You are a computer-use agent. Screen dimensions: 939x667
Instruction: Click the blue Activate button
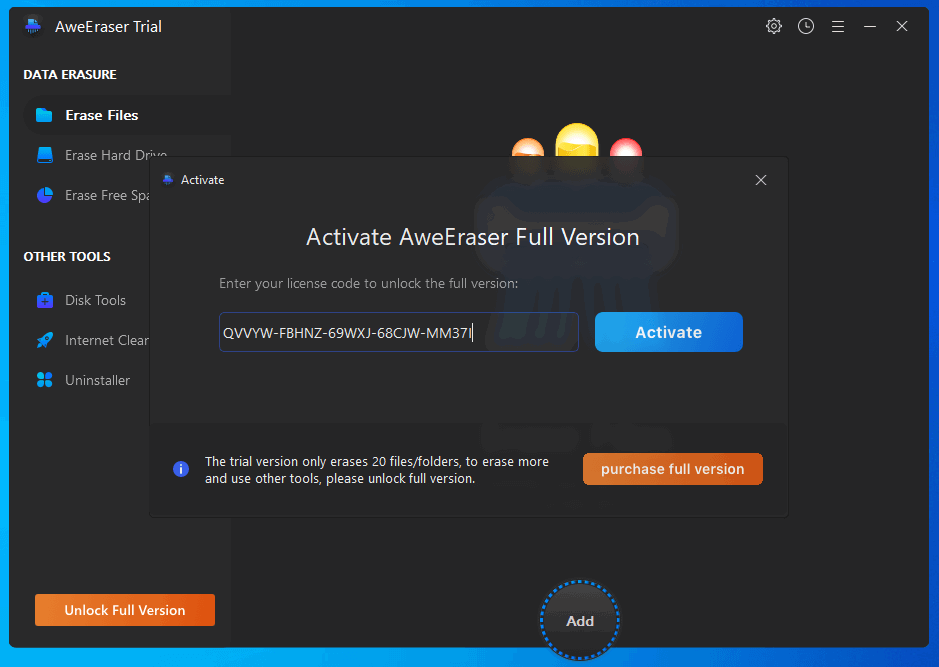(668, 332)
